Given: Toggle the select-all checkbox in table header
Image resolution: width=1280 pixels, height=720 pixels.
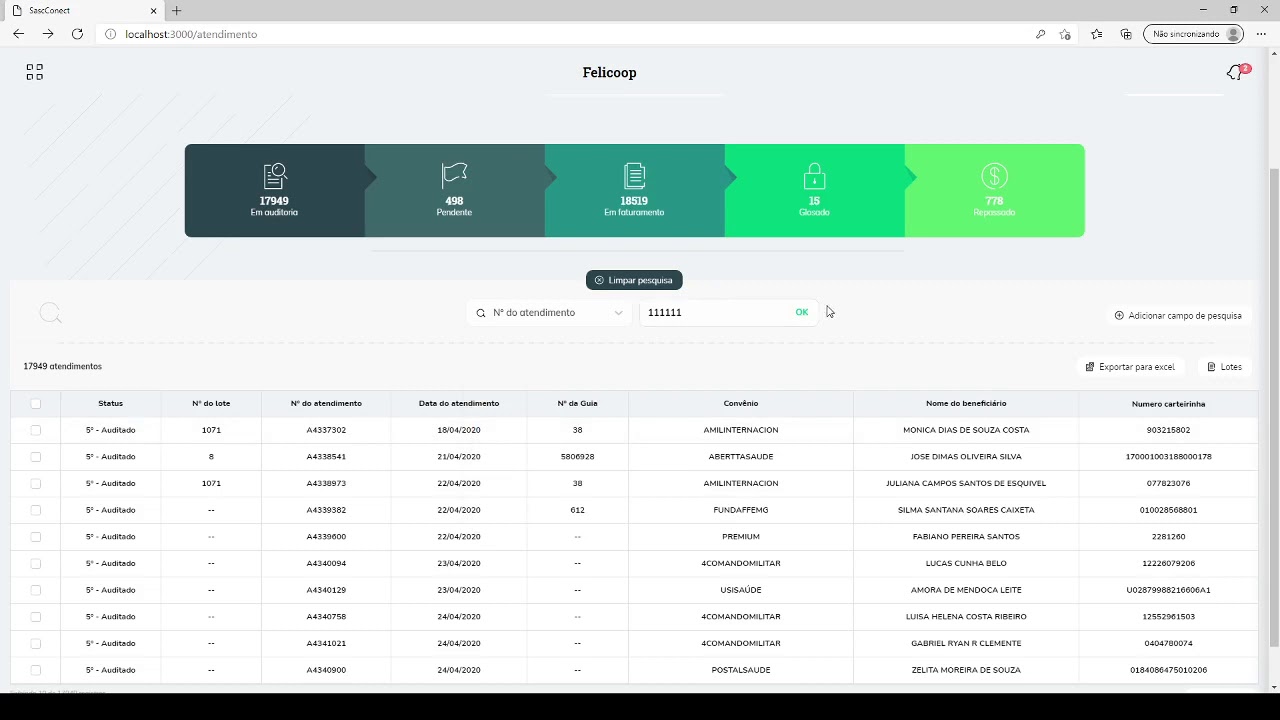Looking at the screenshot, I should coord(36,404).
